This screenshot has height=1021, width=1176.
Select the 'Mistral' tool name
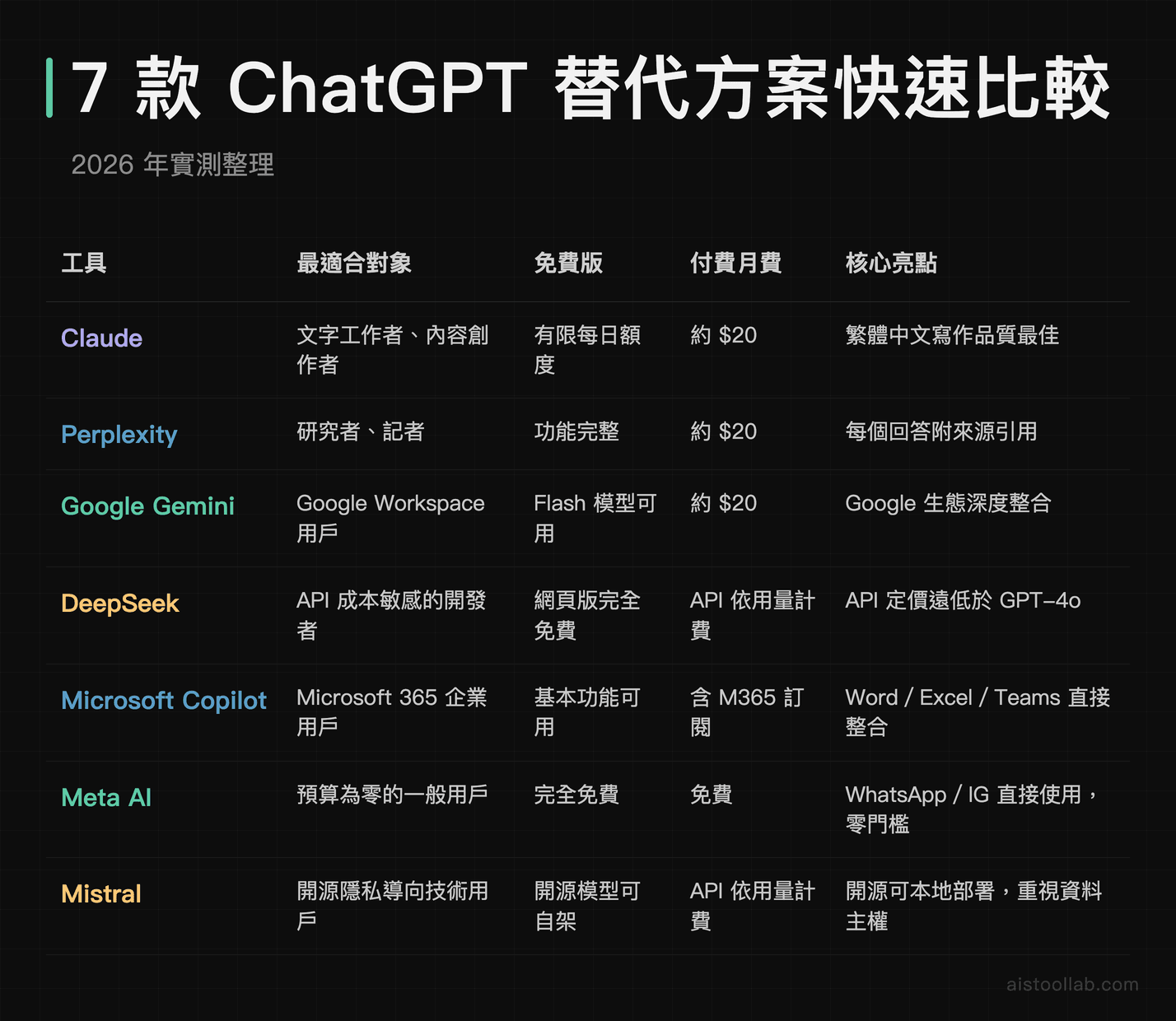101,894
